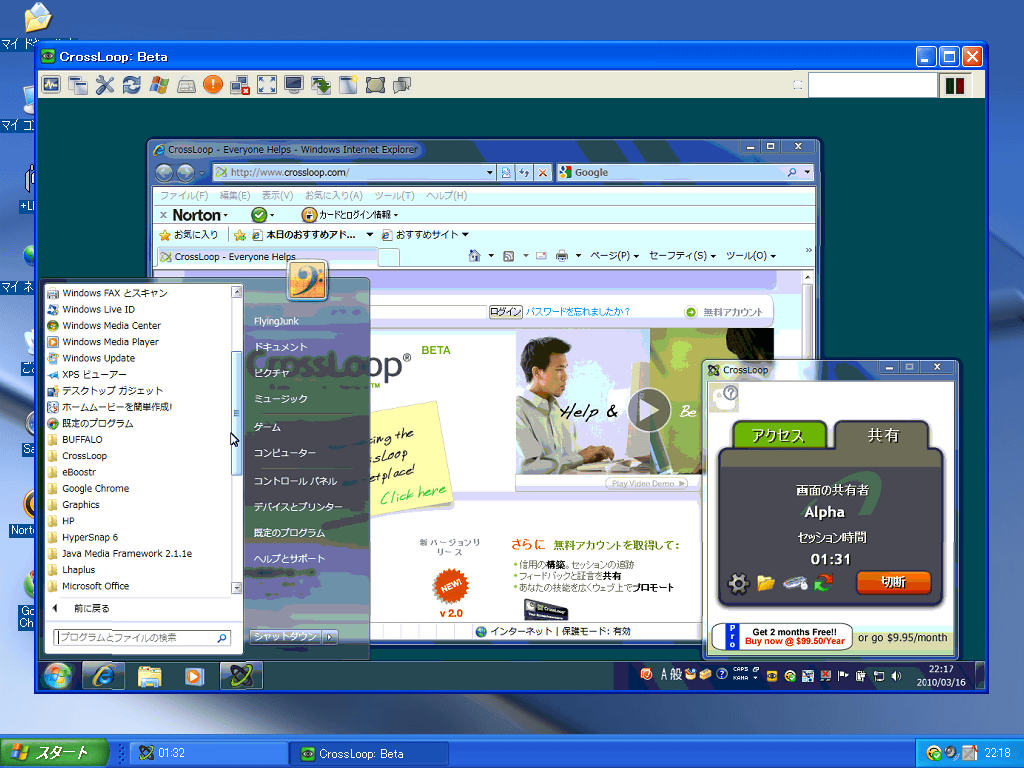Open the 編集(E) menu in Internet Explorer

(235, 195)
